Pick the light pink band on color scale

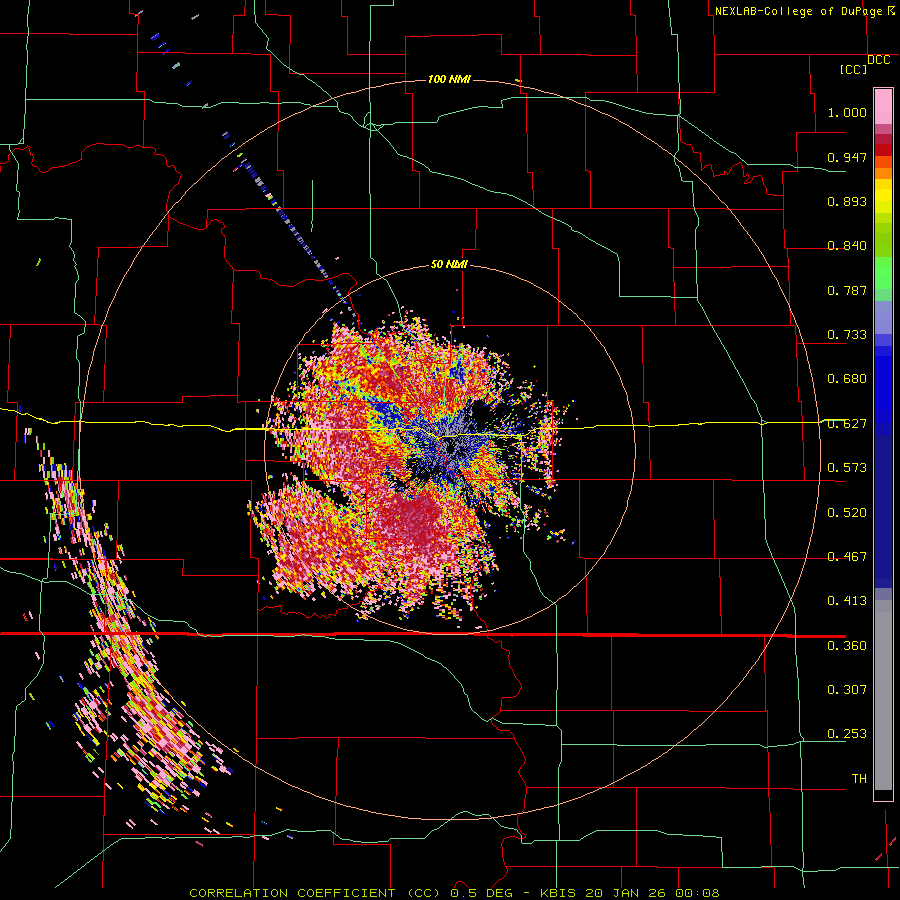[x=883, y=107]
